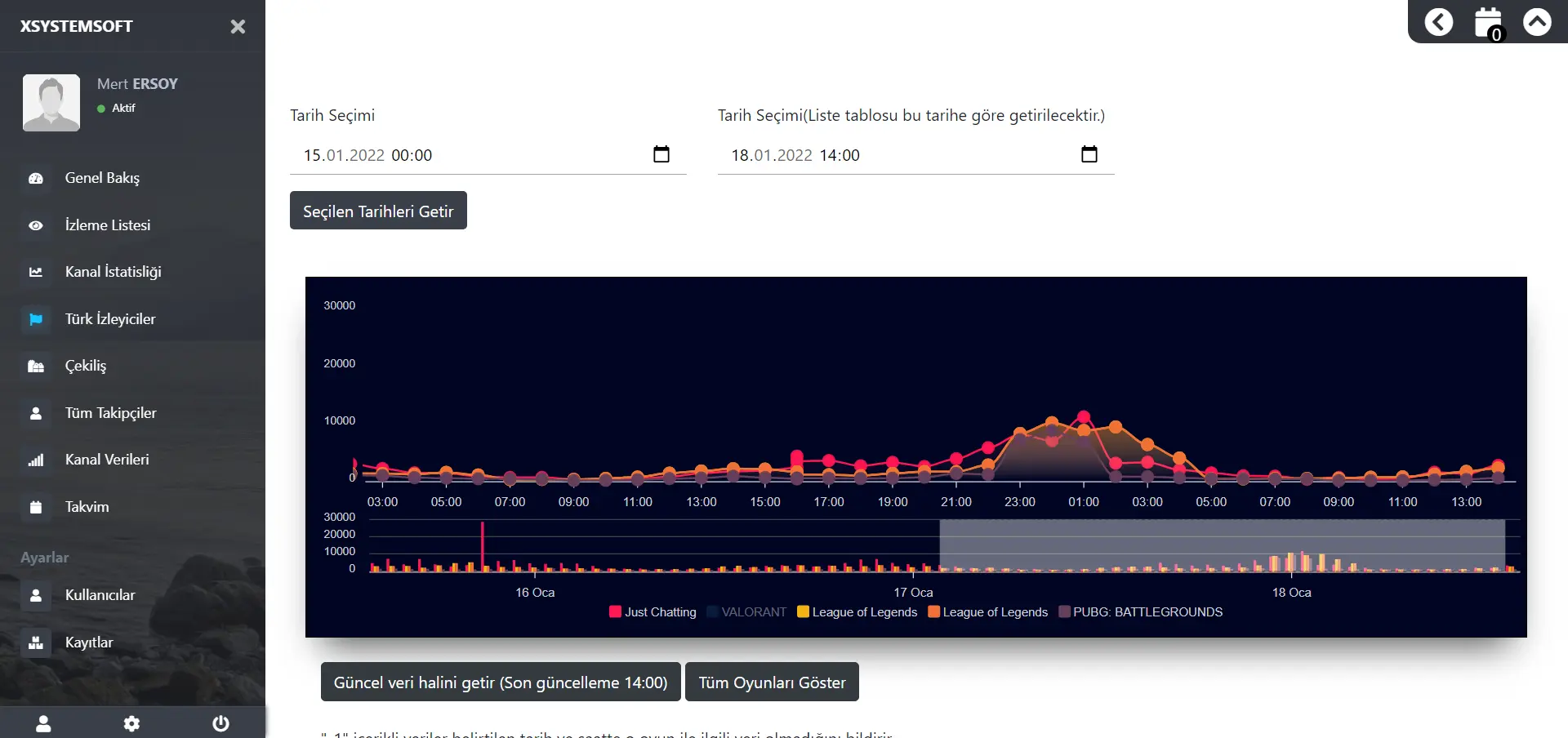Click Tüm Oyunları Göster button
1568x738 pixels.
coord(772,682)
